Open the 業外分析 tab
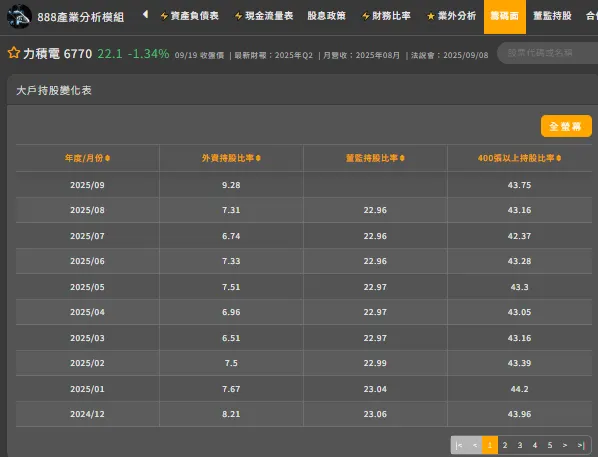This screenshot has height=457, width=598. point(452,16)
